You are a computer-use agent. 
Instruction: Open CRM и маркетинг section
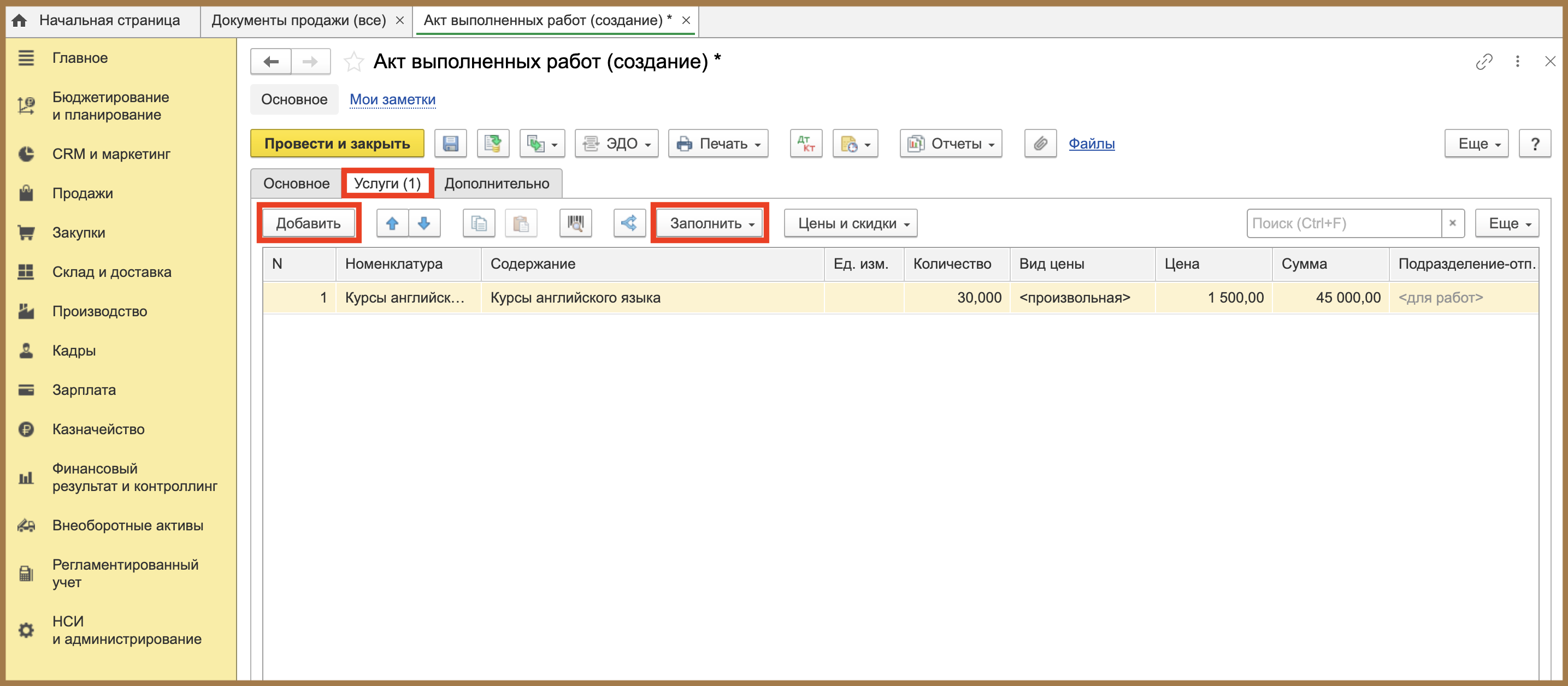111,154
